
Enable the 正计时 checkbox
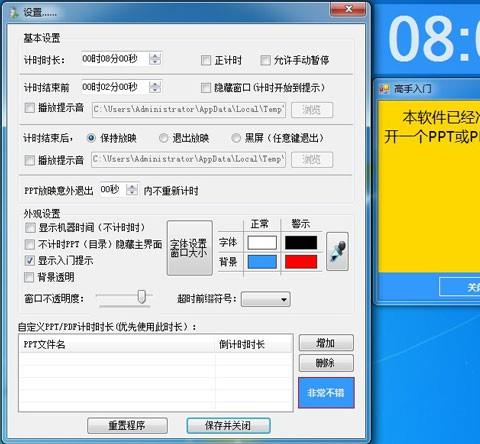click(206, 60)
